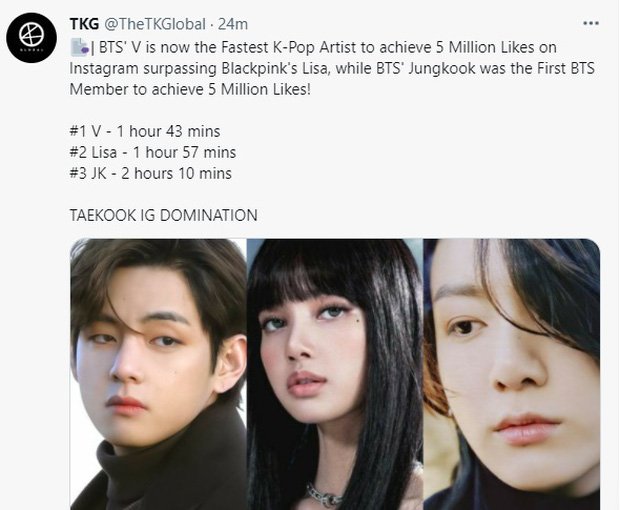Visit the @TheTKGlobal handle

155,24
